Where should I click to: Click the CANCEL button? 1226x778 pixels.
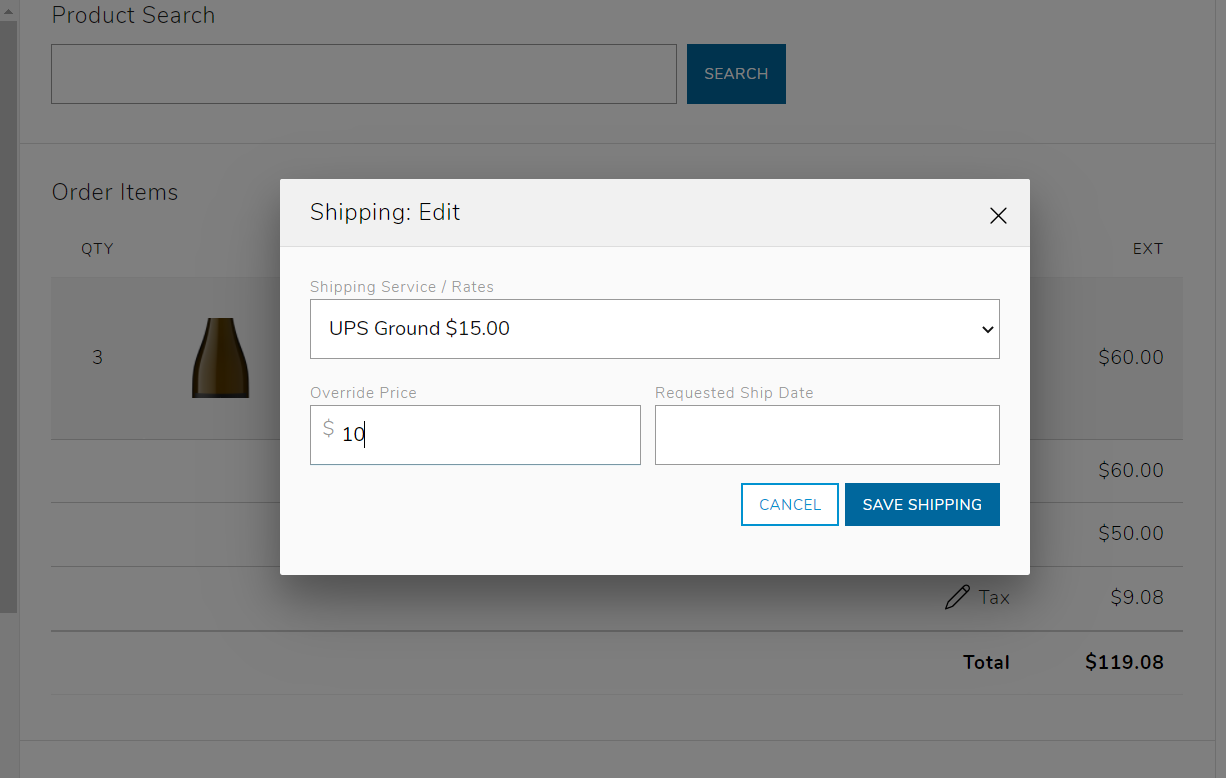coord(789,504)
